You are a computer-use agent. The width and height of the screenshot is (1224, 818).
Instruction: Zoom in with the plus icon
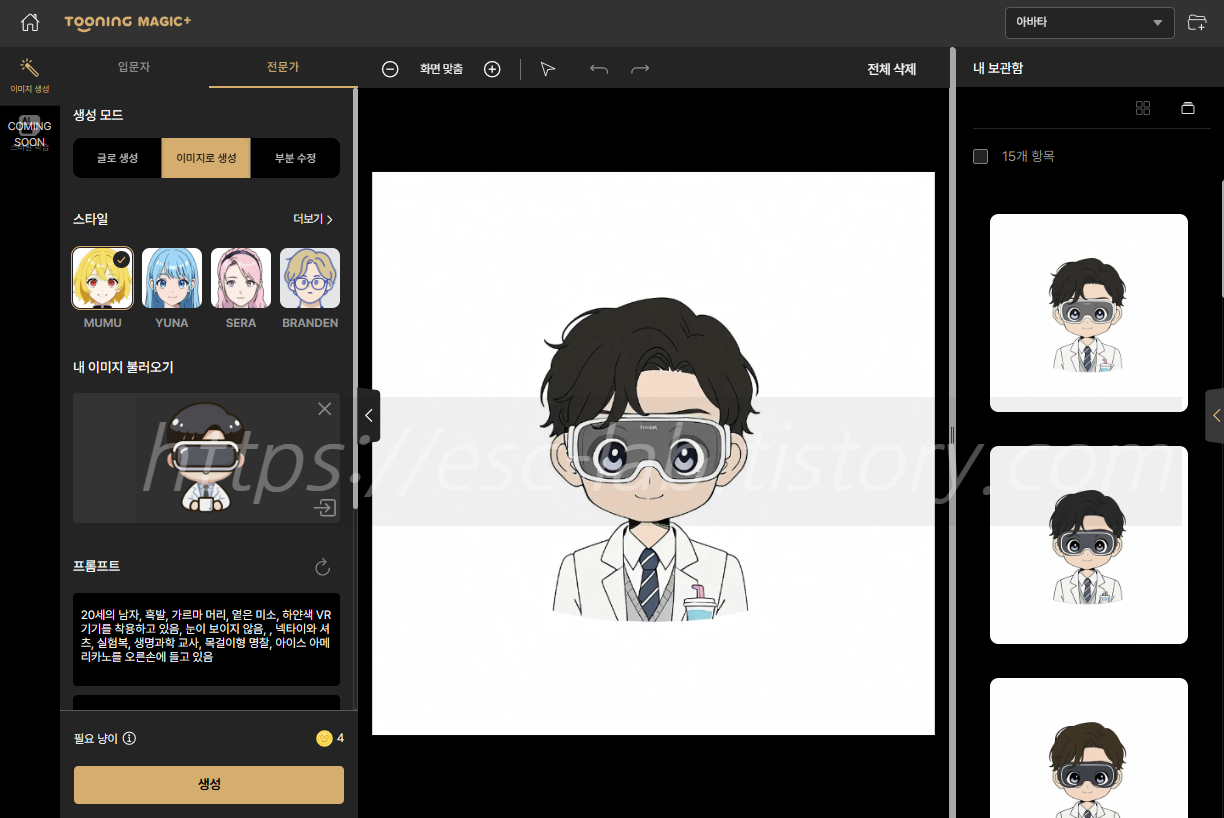point(492,69)
